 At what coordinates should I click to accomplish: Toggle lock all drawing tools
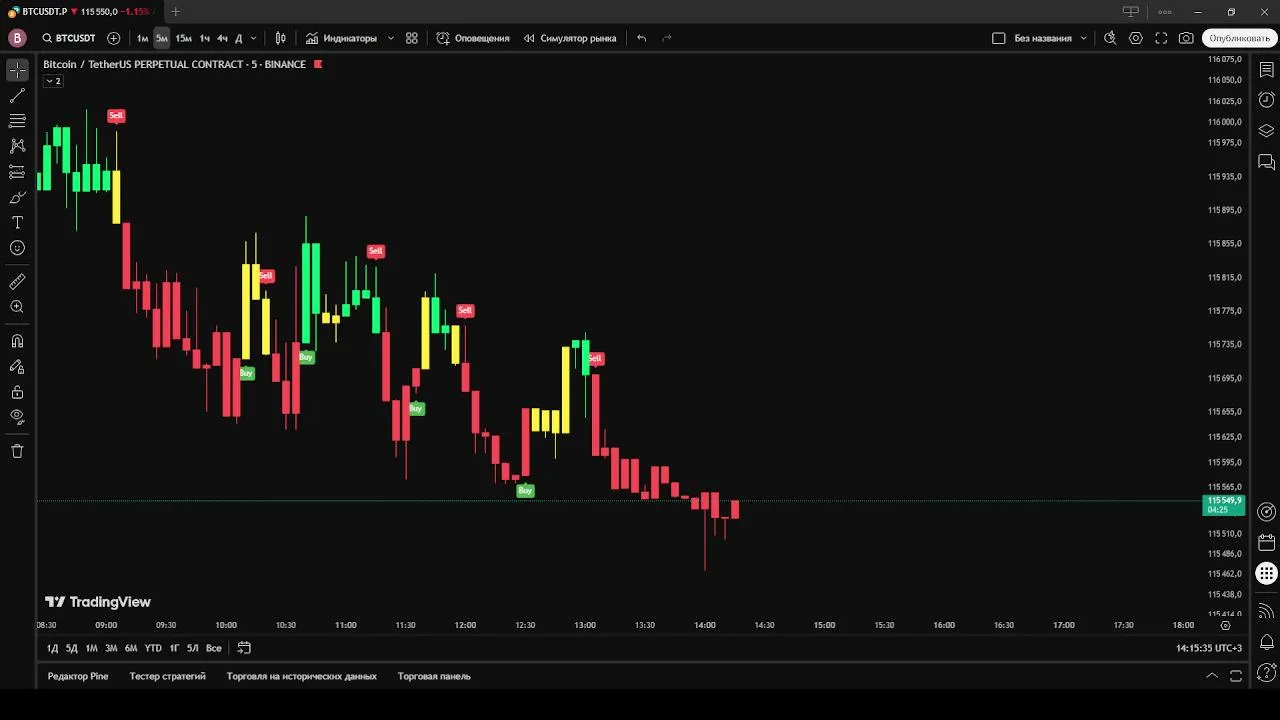click(x=17, y=392)
